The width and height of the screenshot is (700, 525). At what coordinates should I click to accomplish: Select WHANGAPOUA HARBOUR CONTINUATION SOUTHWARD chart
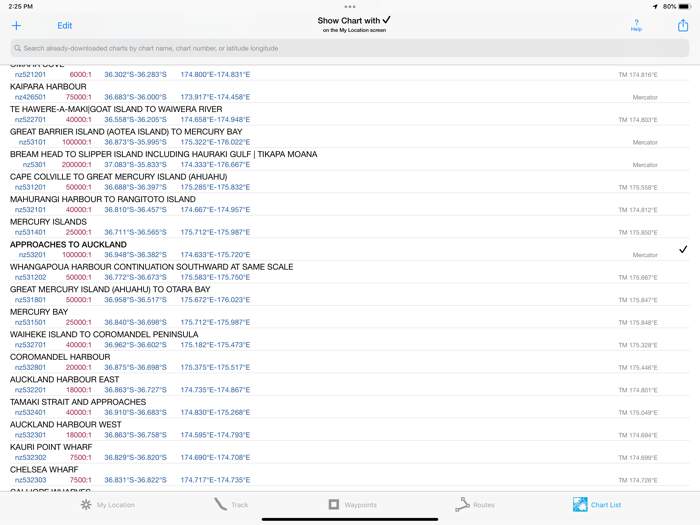(350, 272)
